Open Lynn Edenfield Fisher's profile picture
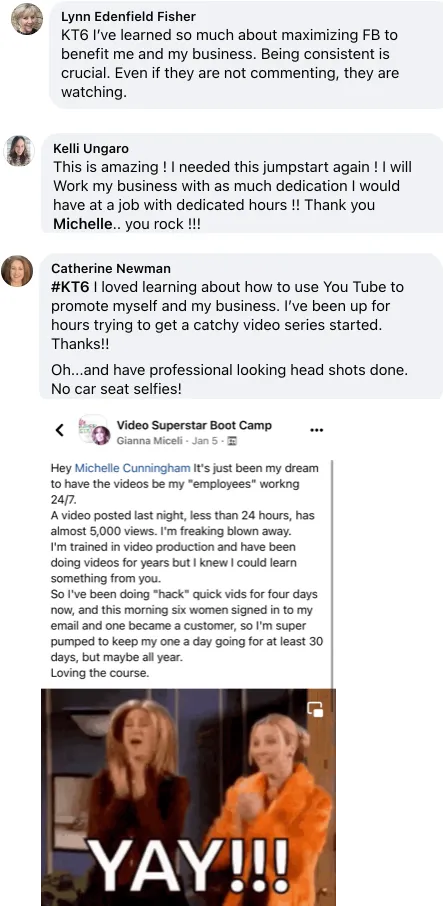Image resolution: width=443 pixels, height=906 pixels. [x=27, y=19]
